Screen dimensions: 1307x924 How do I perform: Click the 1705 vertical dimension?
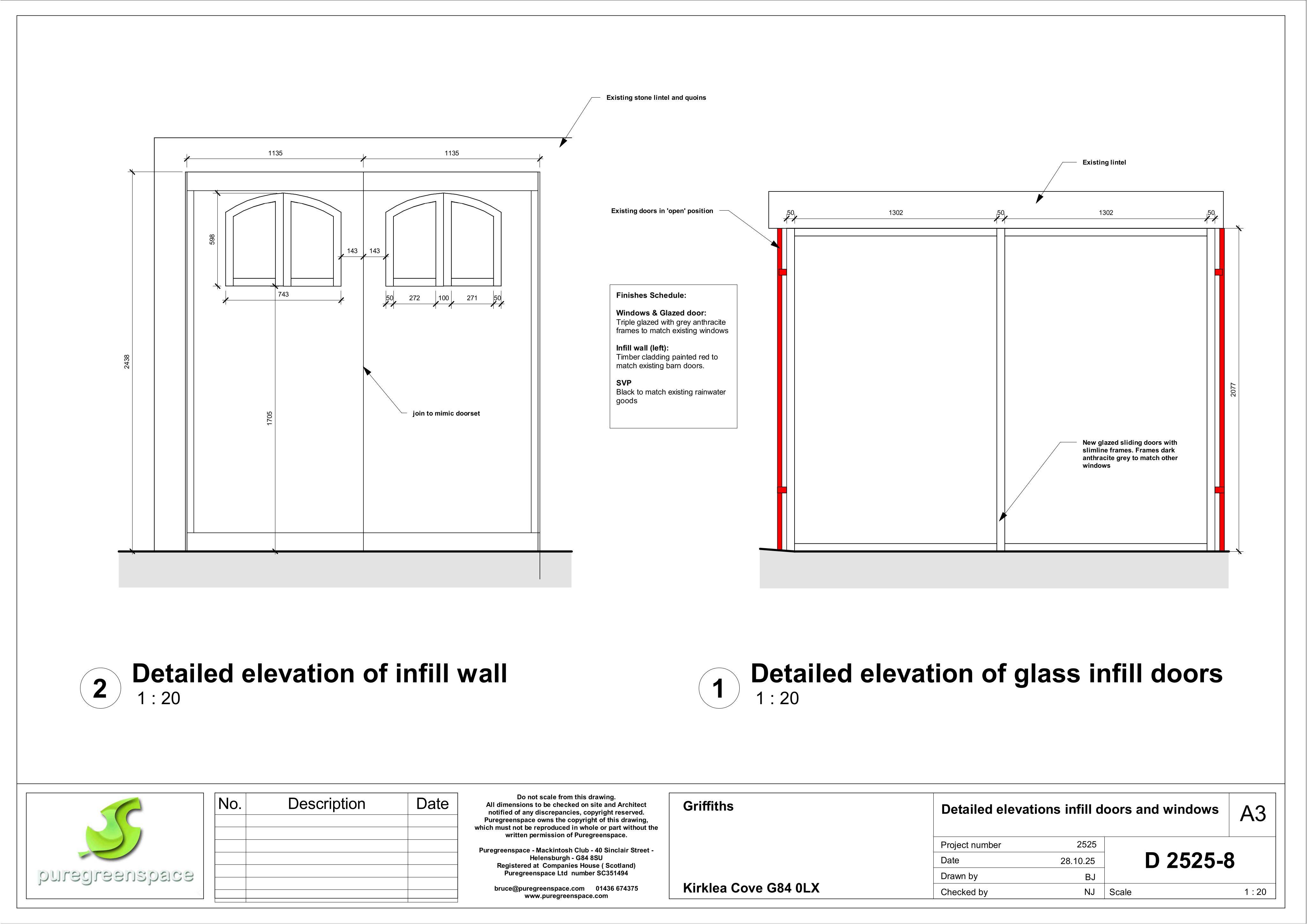point(270,418)
